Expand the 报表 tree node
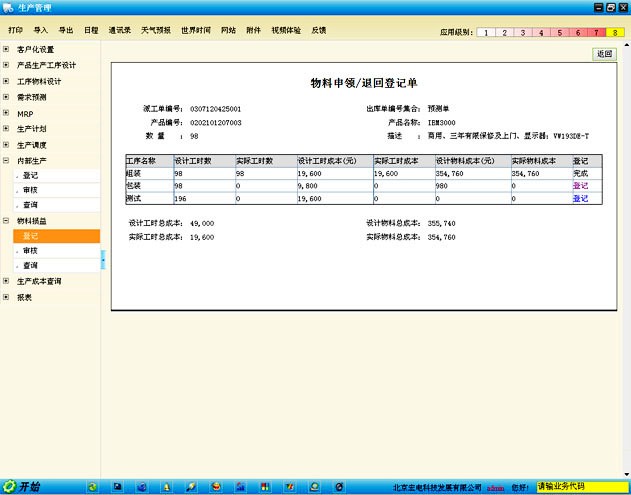The height and width of the screenshot is (495, 631). [x=6, y=297]
